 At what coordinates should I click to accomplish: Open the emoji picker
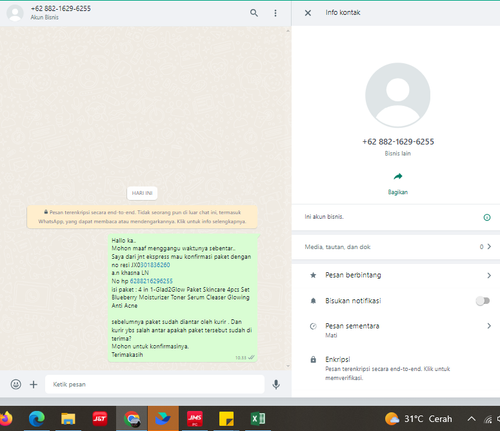point(16,384)
